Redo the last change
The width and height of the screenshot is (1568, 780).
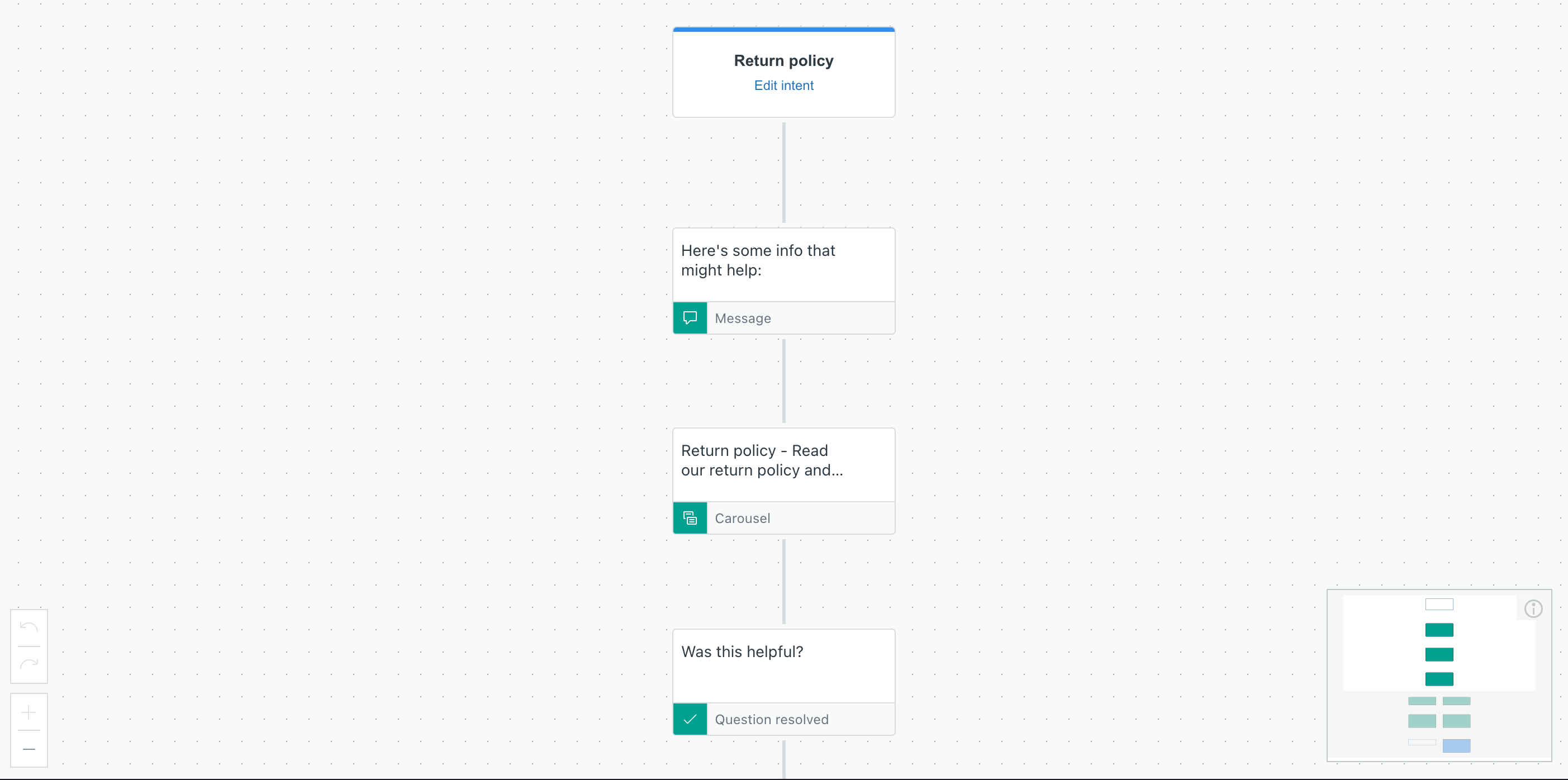tap(28, 663)
